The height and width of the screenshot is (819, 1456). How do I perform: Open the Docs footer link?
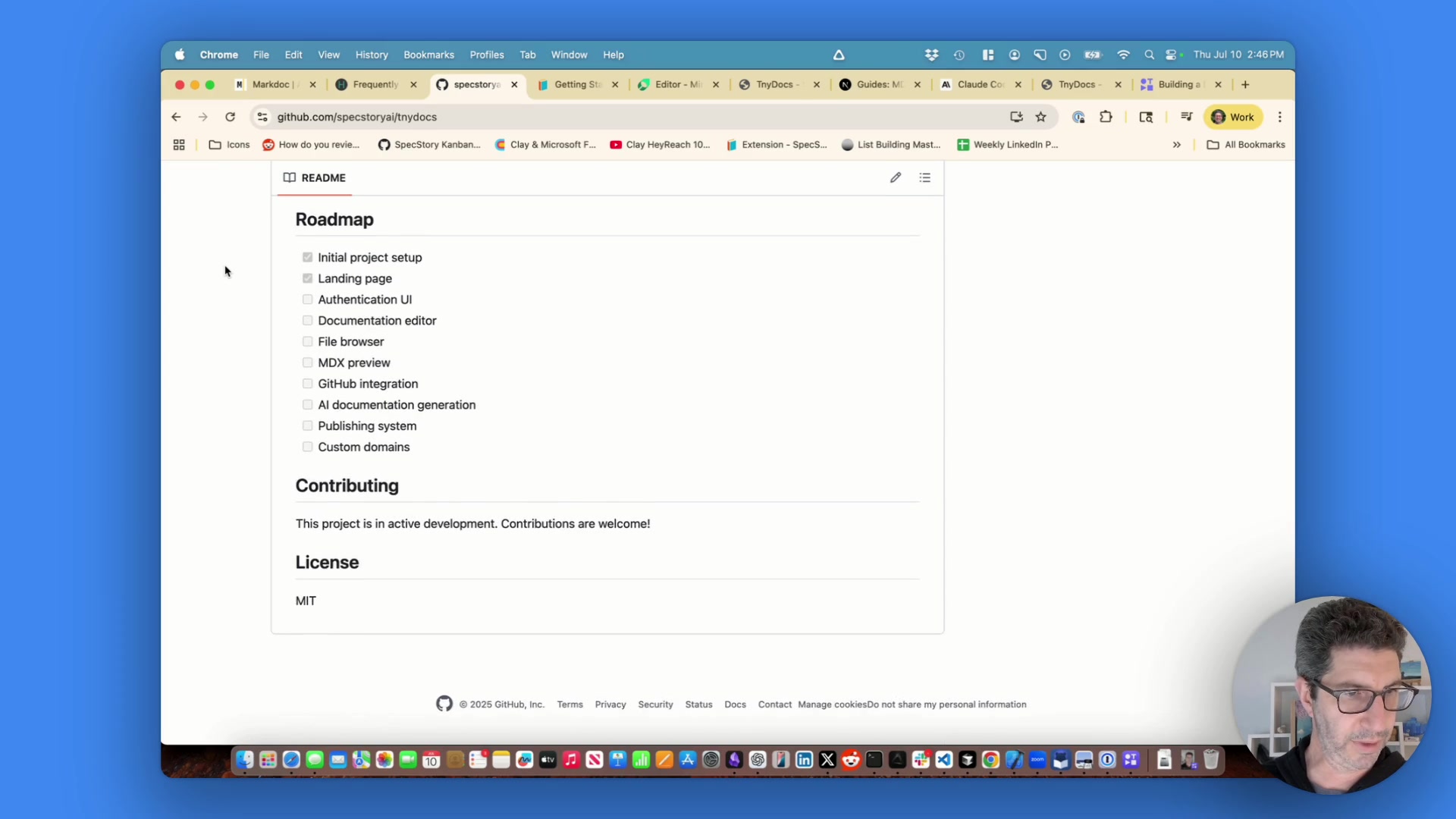coord(735,704)
